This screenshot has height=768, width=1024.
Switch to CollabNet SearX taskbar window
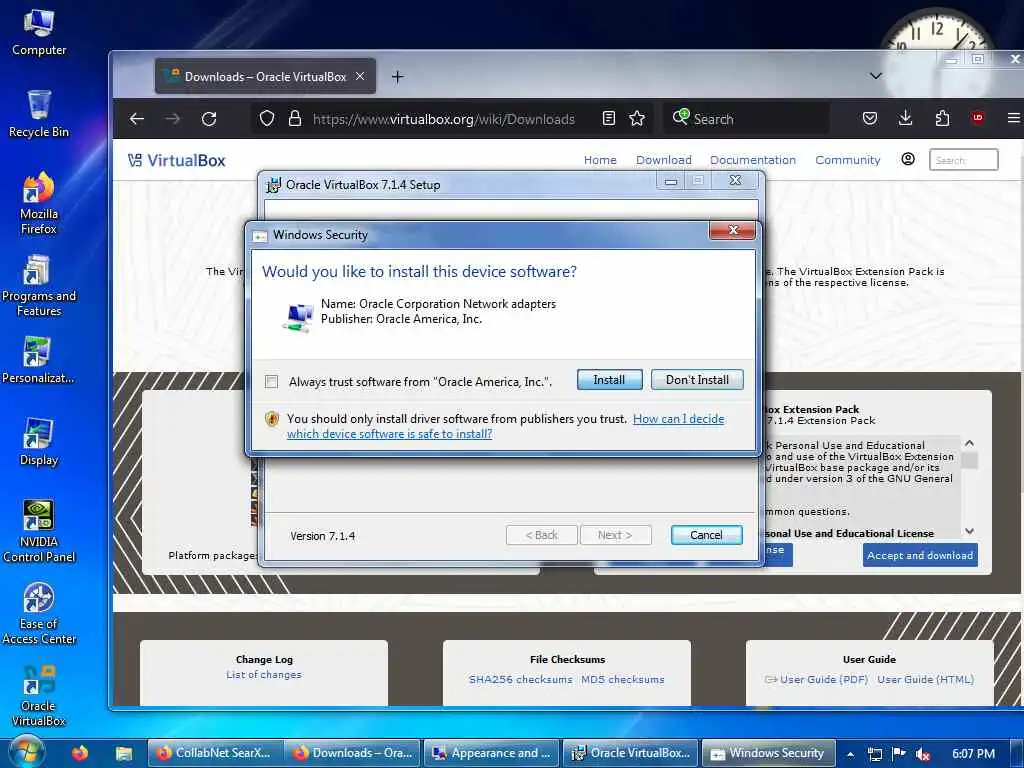[x=217, y=753]
